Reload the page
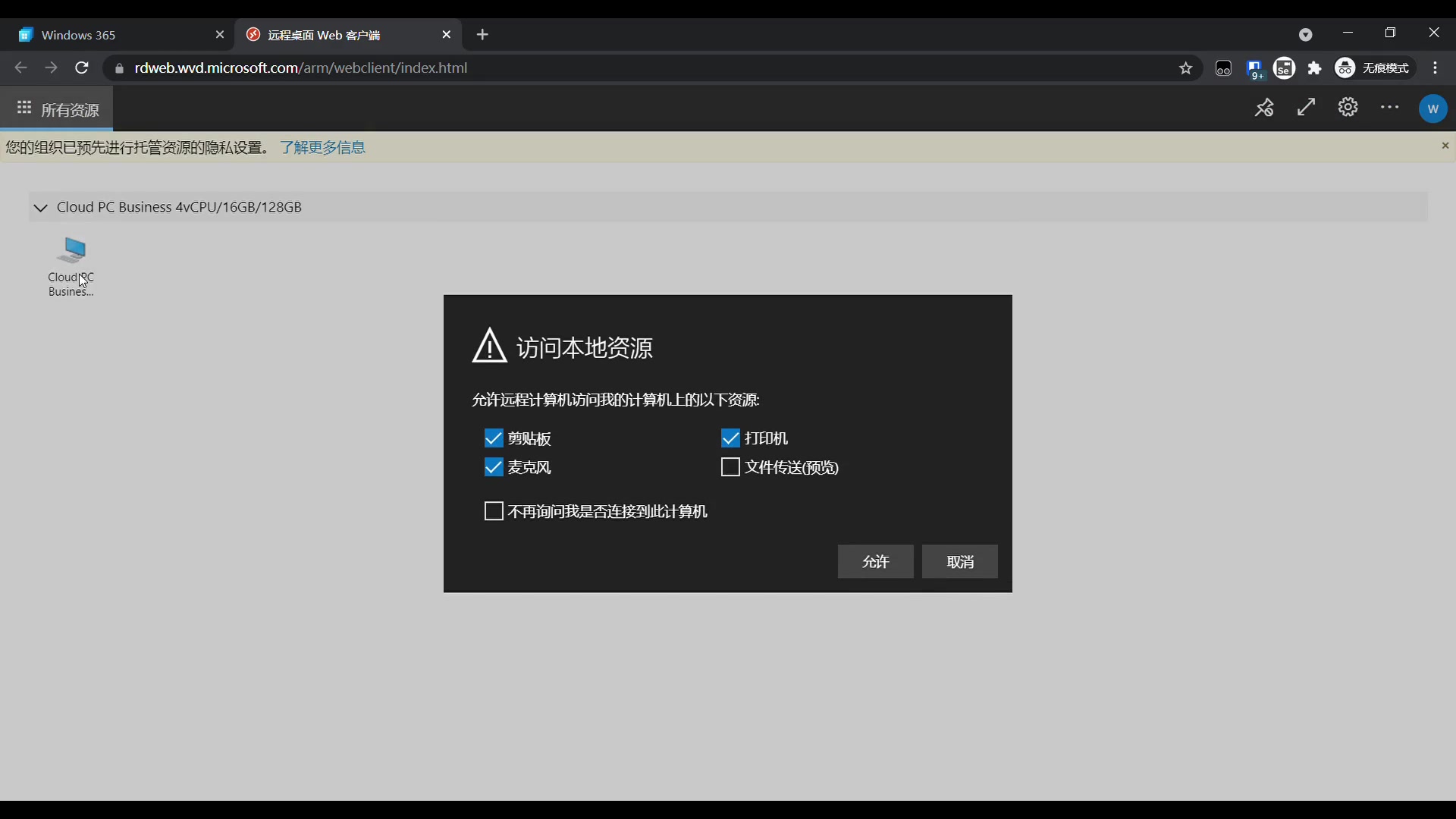 pyautogui.click(x=82, y=68)
